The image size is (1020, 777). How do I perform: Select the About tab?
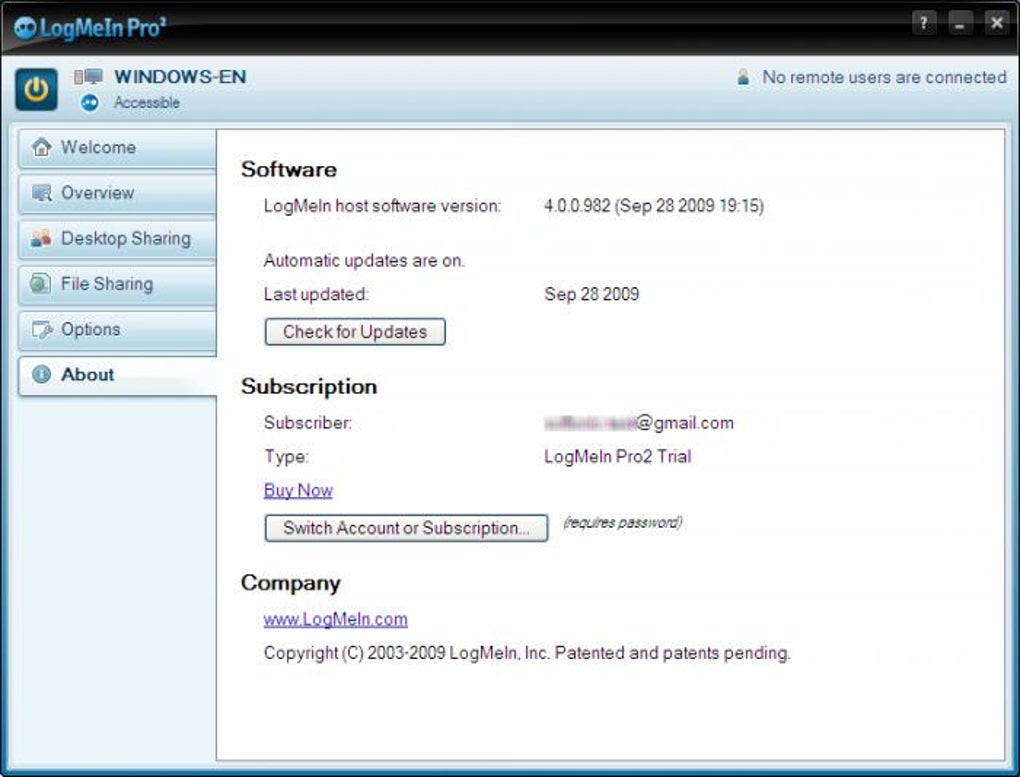pyautogui.click(x=117, y=375)
